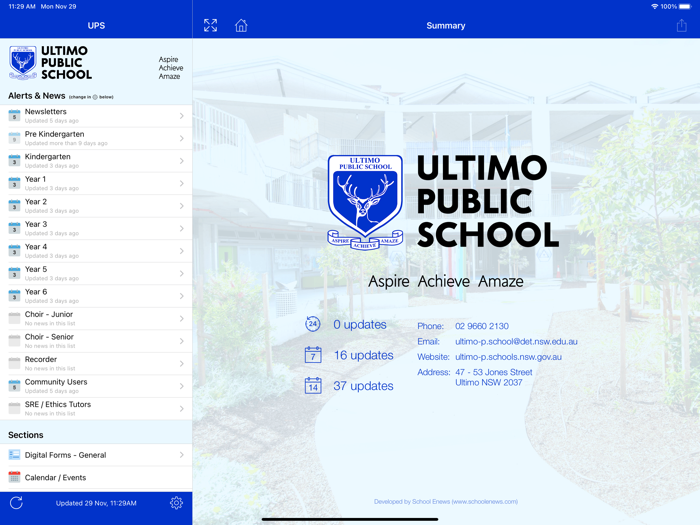Expand Community Users chevron
Image resolution: width=700 pixels, height=525 pixels.
(x=182, y=386)
